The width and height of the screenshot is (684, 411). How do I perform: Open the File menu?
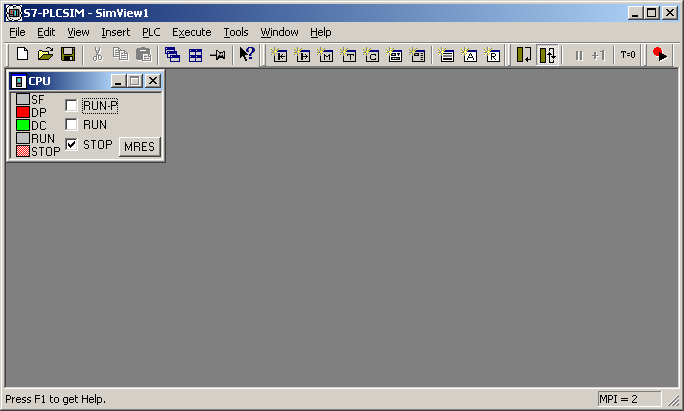pyautogui.click(x=17, y=32)
